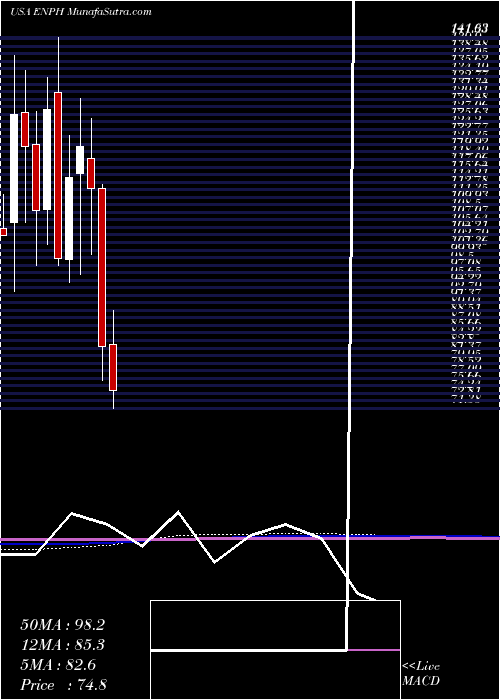The height and width of the screenshot is (700, 500).
Task: Click the 141.63 top price label
Action: 469,29
